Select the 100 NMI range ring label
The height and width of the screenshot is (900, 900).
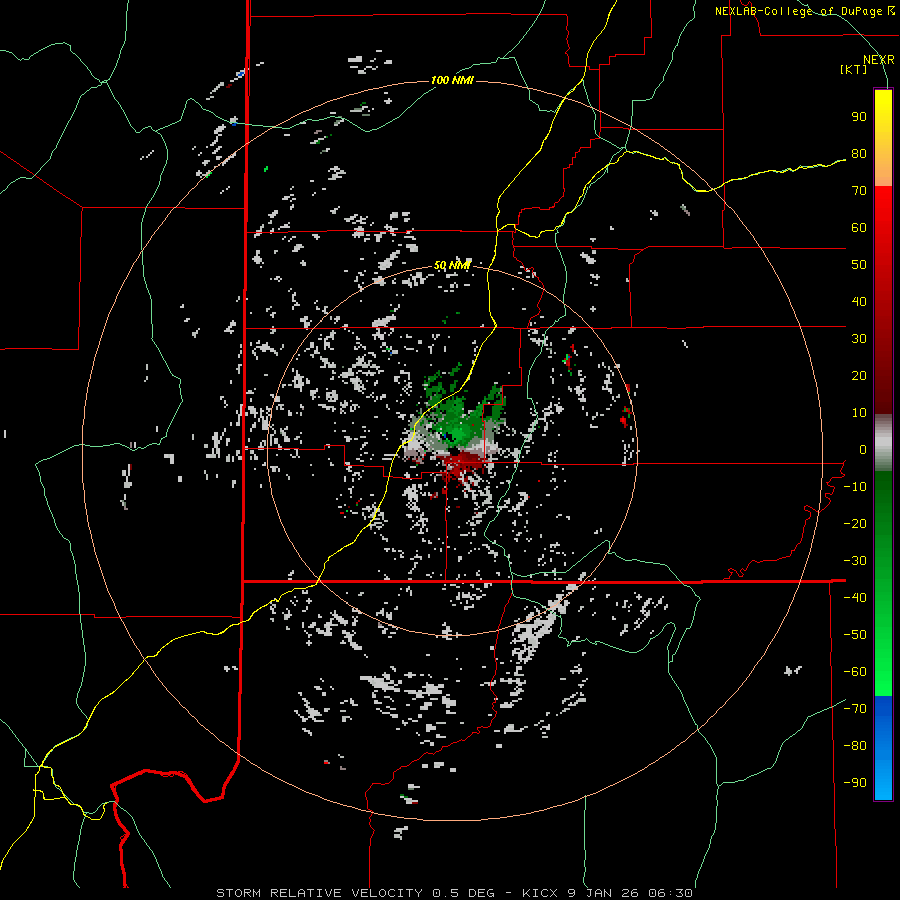click(452, 80)
